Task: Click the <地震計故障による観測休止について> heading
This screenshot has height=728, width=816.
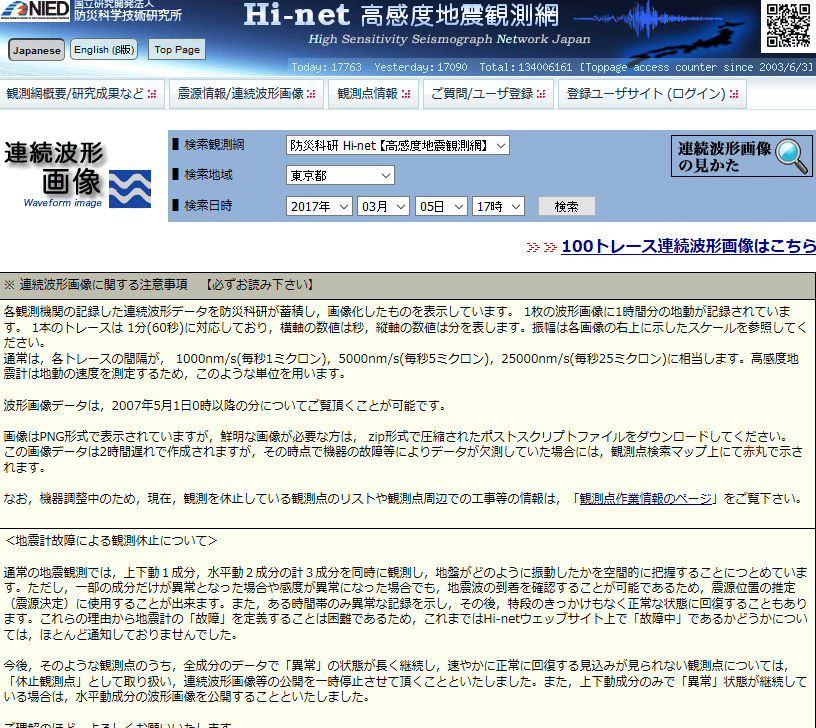Action: [x=111, y=541]
